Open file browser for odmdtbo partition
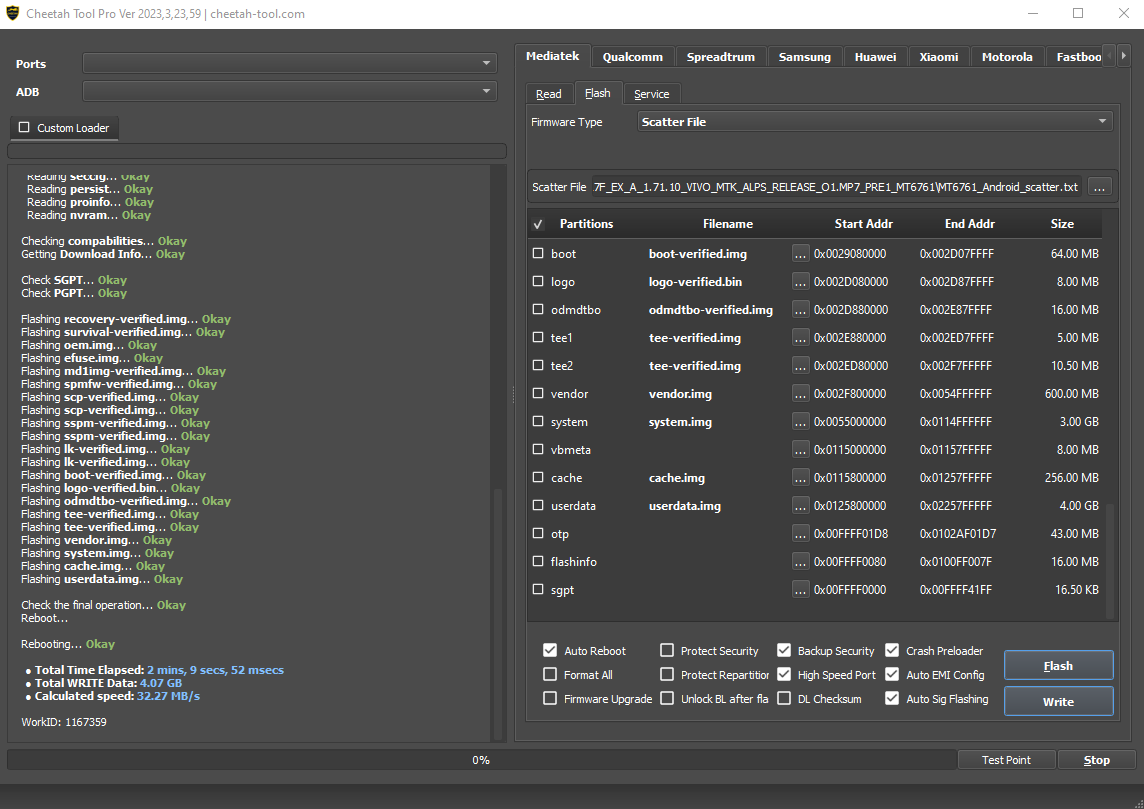The width and height of the screenshot is (1144, 809). coord(800,310)
